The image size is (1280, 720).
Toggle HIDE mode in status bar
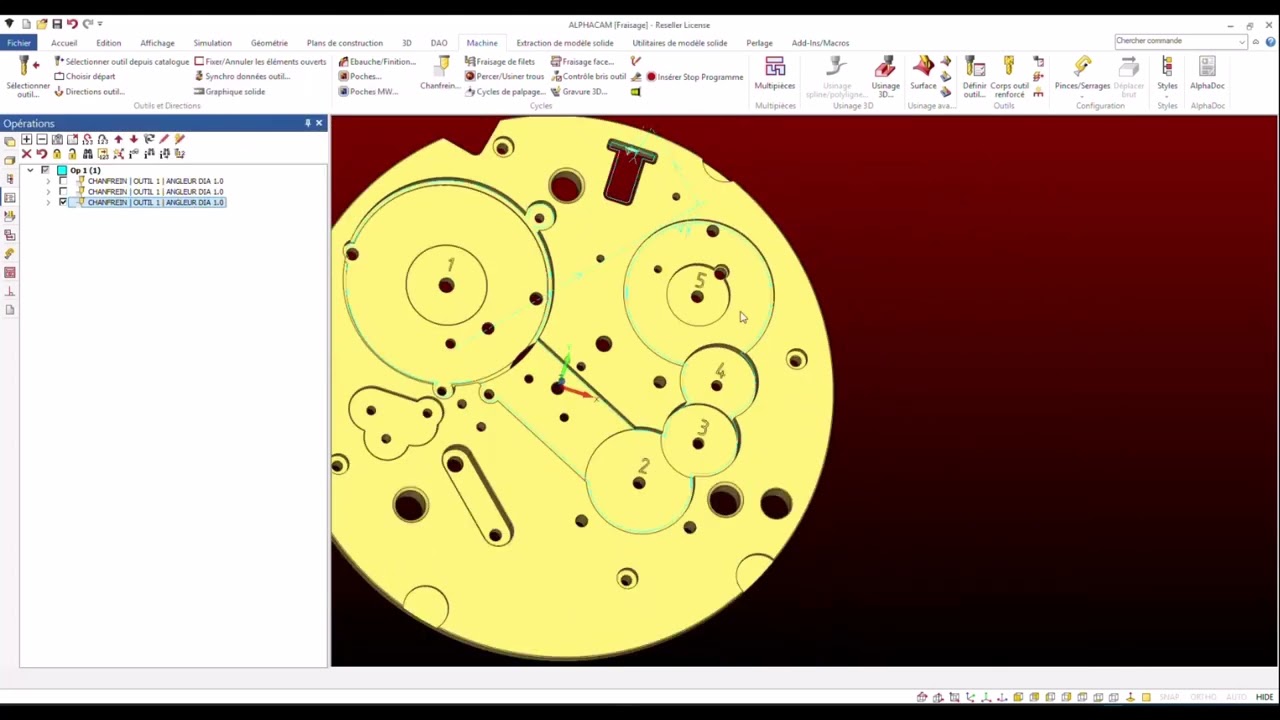(x=1264, y=697)
